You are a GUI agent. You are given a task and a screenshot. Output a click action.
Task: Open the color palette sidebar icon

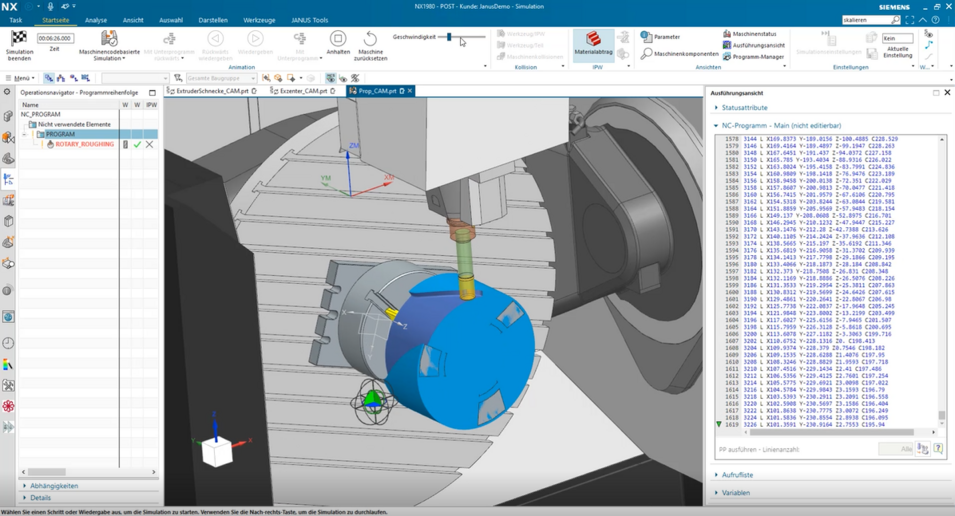click(8, 365)
